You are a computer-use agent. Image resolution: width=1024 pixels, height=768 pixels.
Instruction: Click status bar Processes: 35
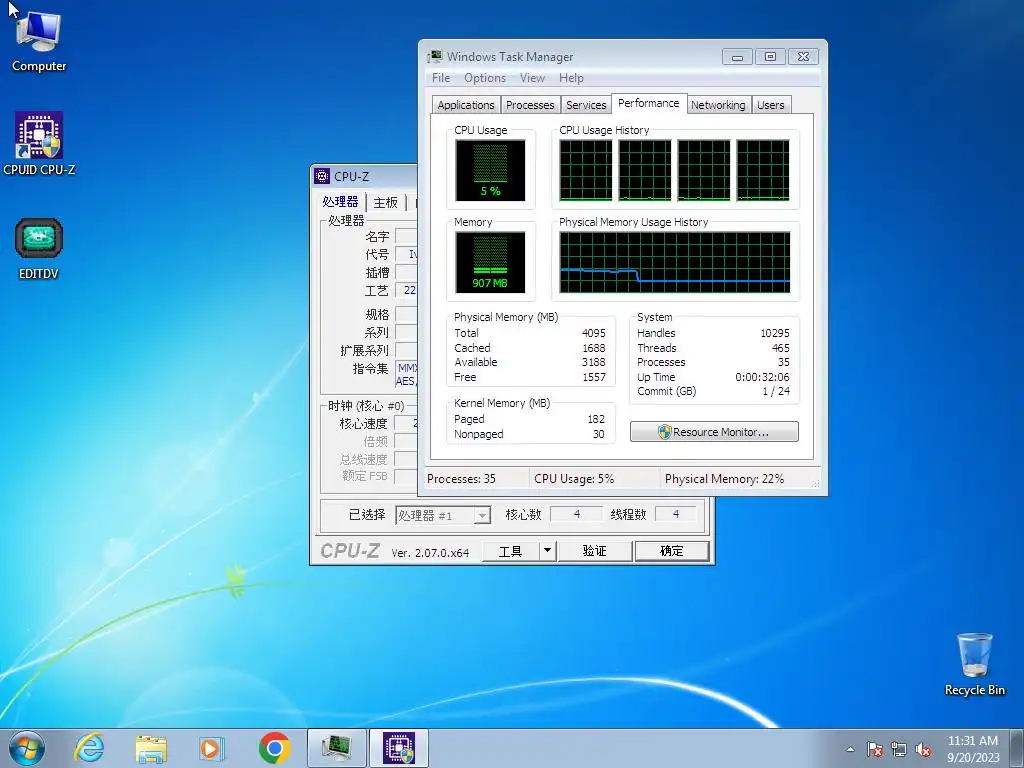click(461, 479)
